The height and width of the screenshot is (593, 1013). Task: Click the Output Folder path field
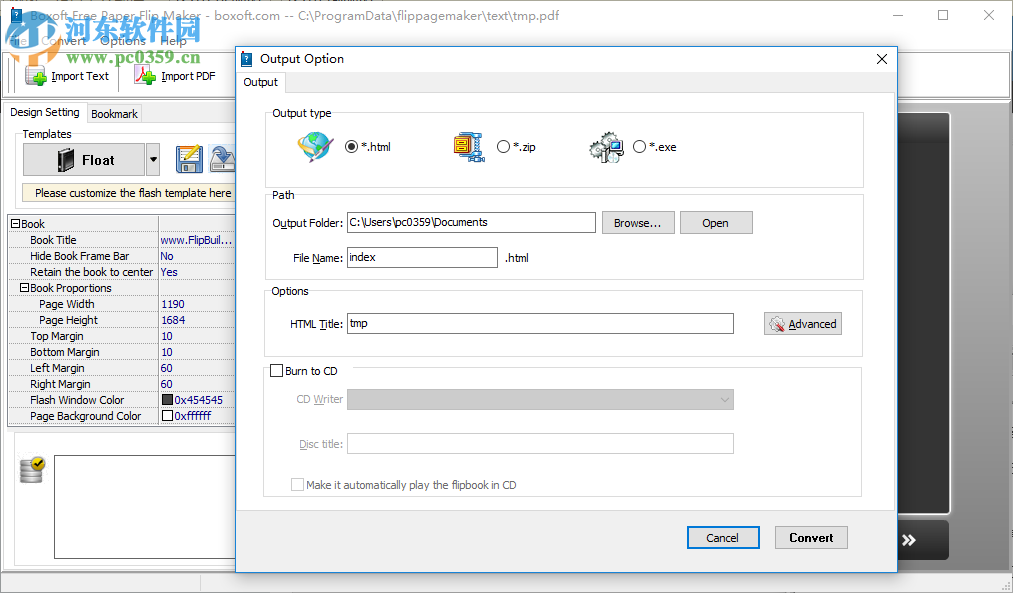[471, 222]
